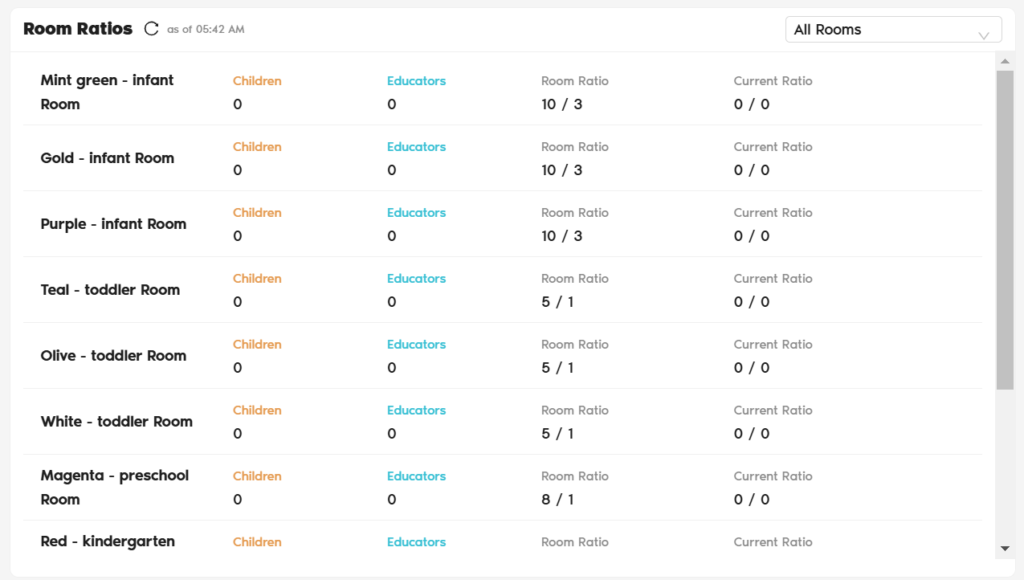The width and height of the screenshot is (1024, 580).
Task: Click White - toddler Room name
Action: (x=116, y=422)
